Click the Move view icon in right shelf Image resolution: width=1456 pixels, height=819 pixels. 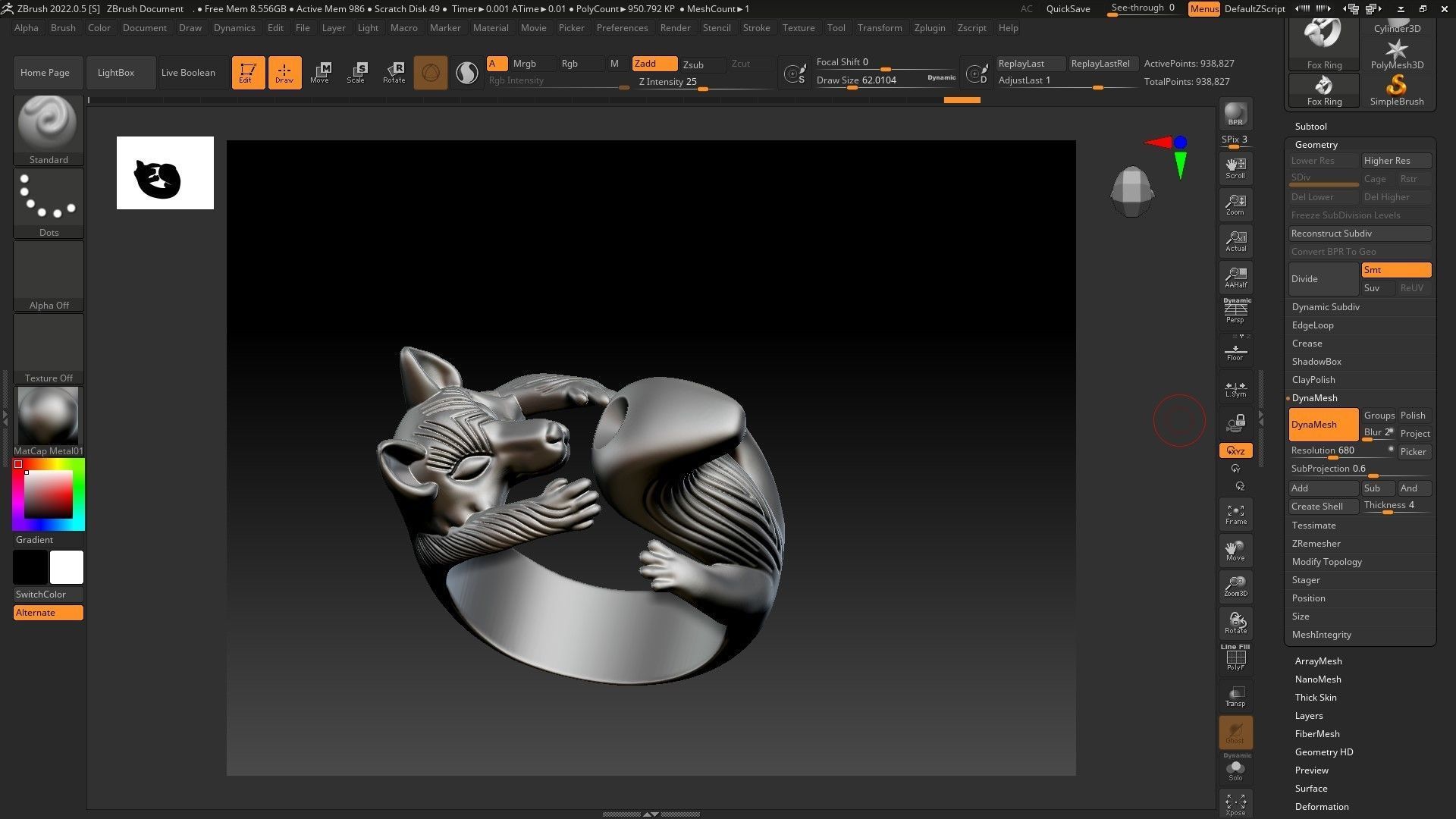click(1235, 551)
